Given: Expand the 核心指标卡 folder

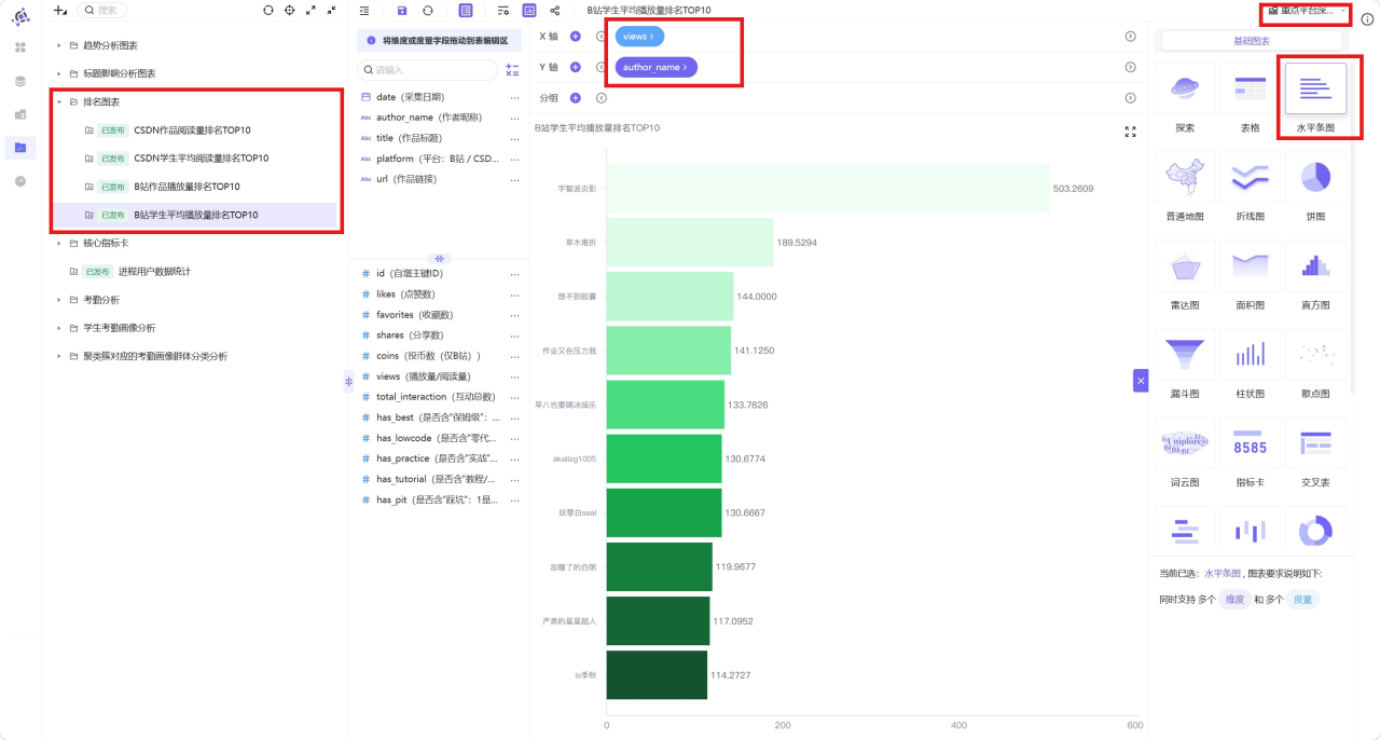Looking at the screenshot, I should click(x=59, y=243).
